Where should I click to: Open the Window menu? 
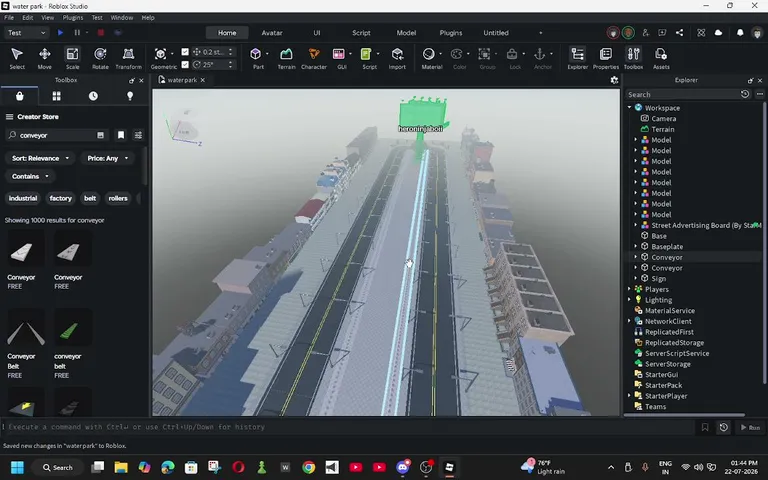121,18
